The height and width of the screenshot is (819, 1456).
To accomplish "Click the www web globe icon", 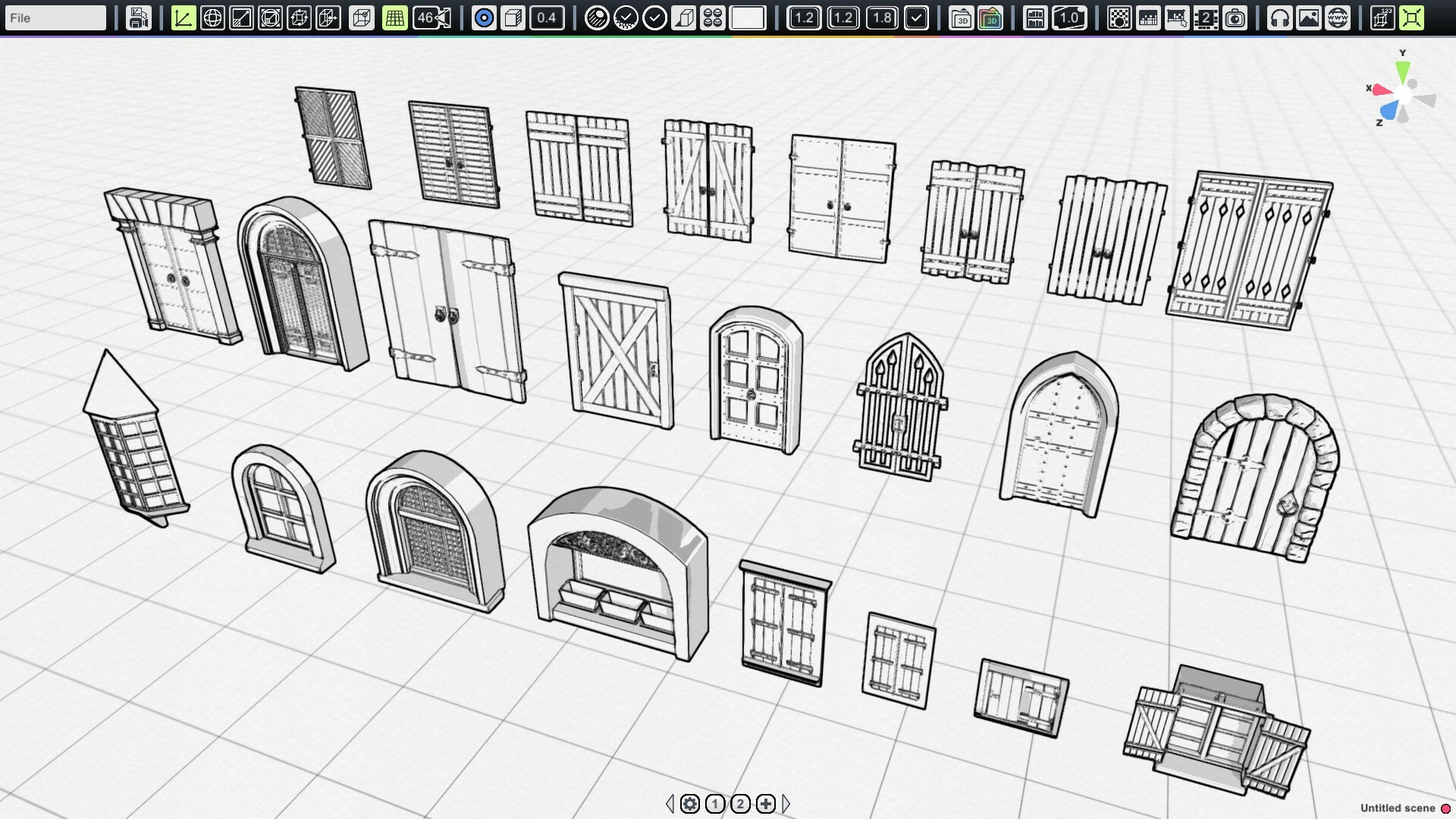I will point(1338,17).
